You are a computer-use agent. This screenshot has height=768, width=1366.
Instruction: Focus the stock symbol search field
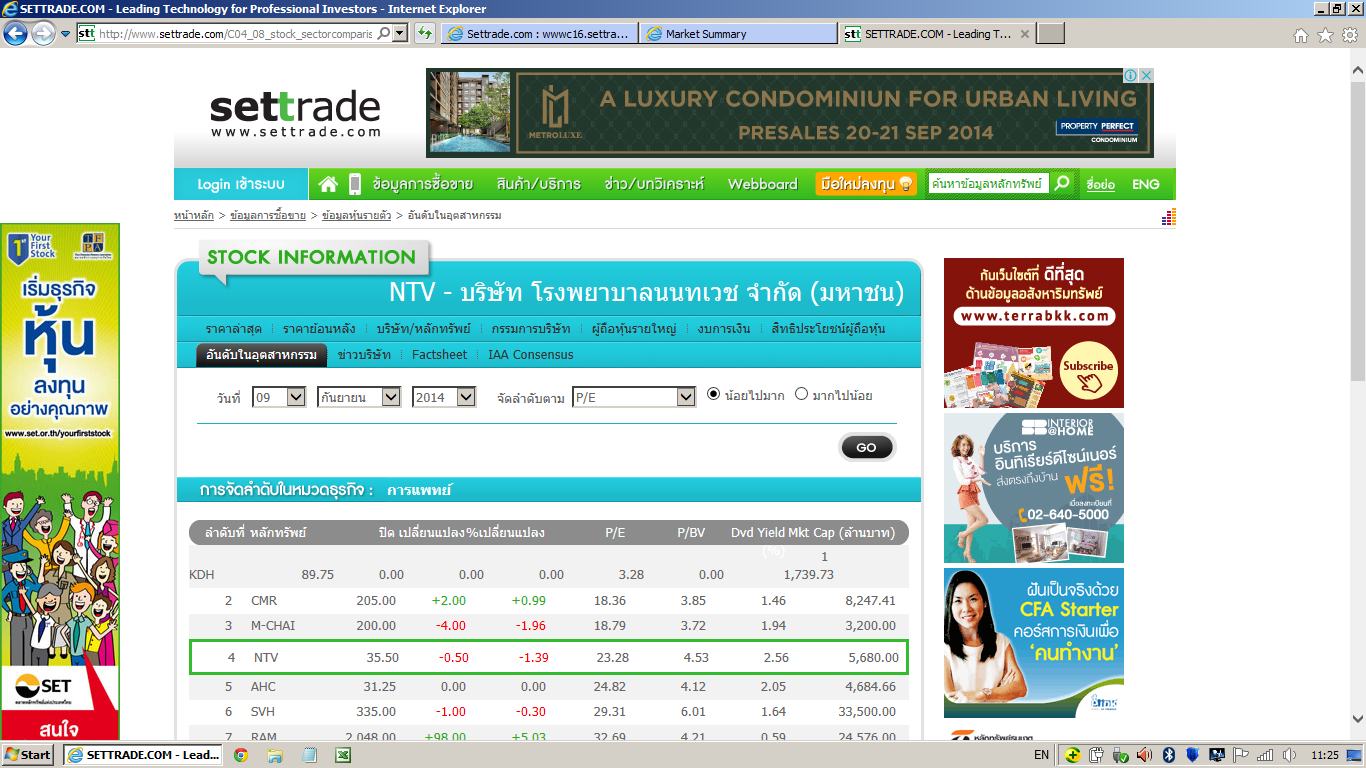(988, 184)
